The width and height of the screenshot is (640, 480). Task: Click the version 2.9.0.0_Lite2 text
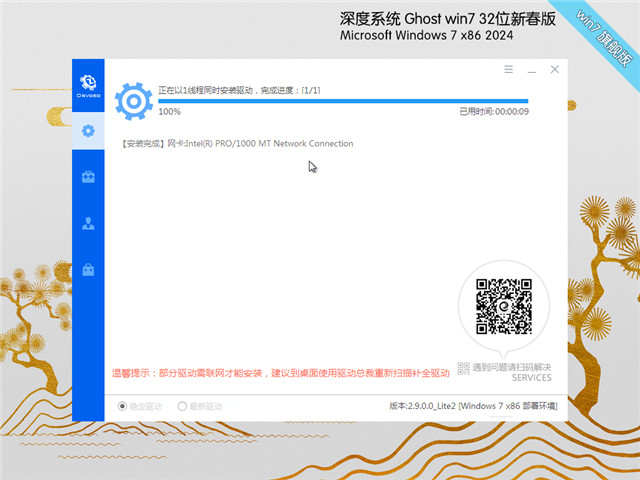(x=473, y=406)
